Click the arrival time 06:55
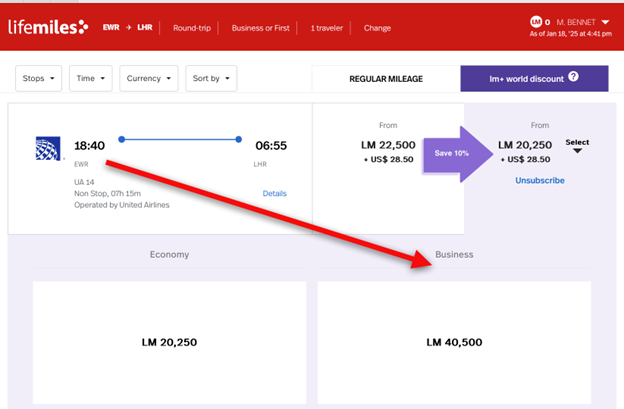 pos(271,146)
